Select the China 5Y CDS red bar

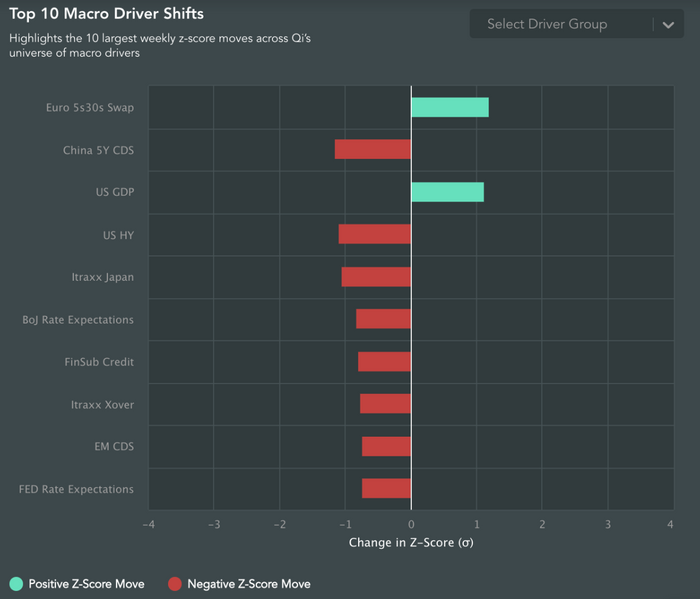(x=373, y=149)
